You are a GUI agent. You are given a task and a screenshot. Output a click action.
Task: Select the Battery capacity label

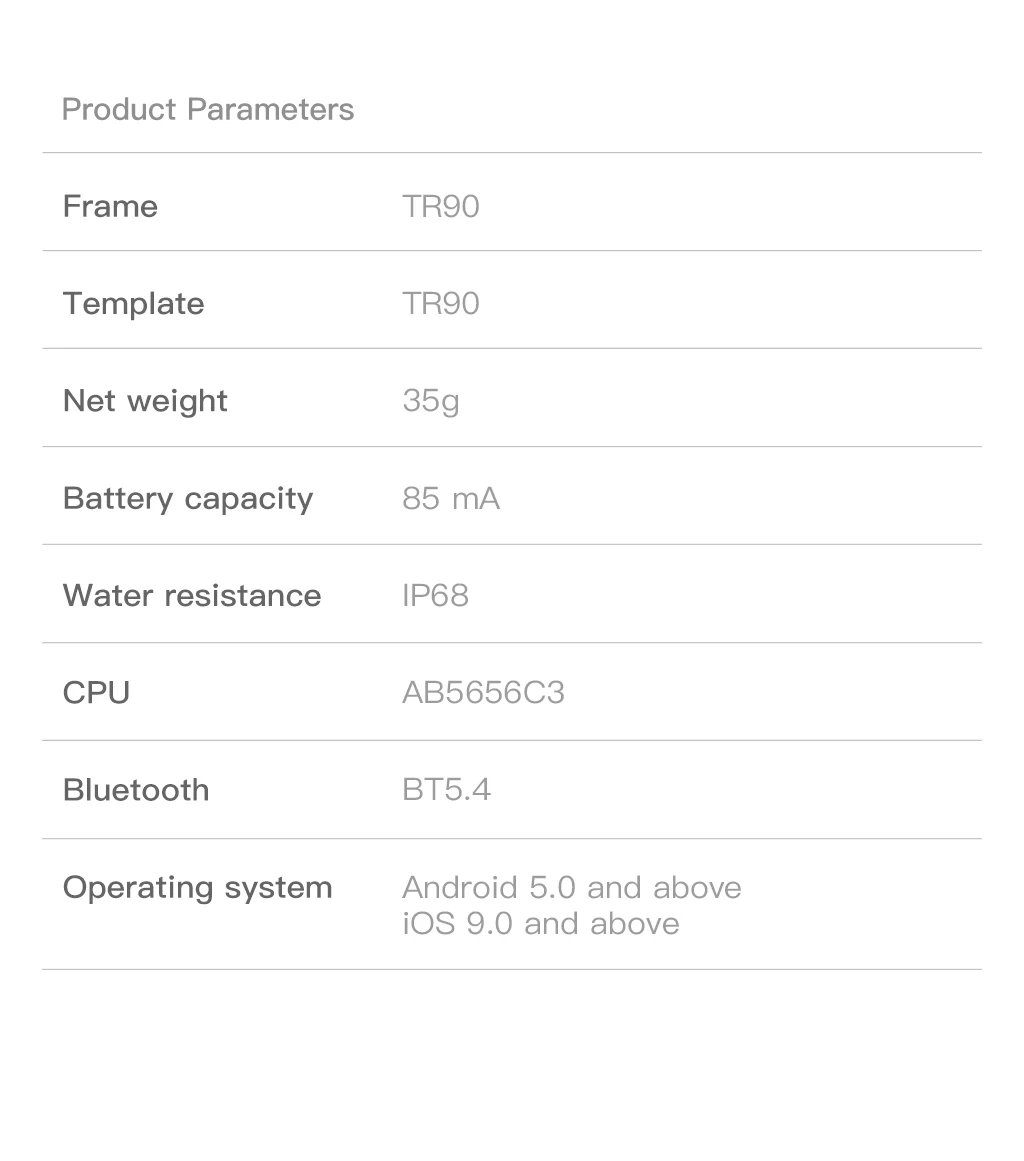click(188, 498)
